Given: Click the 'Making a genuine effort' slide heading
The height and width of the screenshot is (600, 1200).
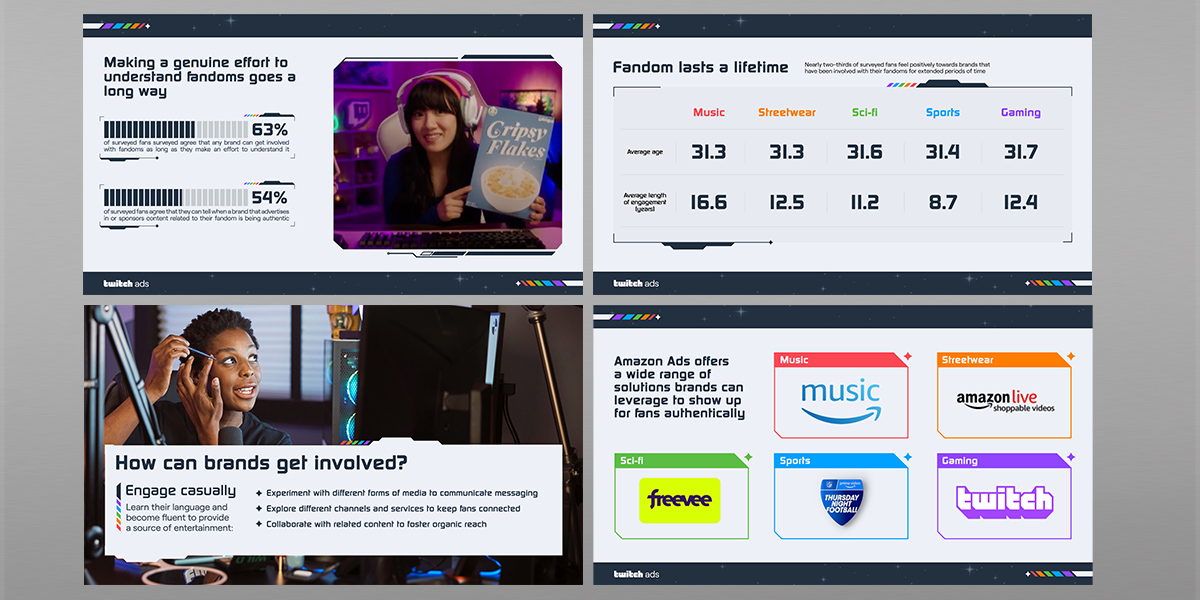Looking at the screenshot, I should (200, 76).
